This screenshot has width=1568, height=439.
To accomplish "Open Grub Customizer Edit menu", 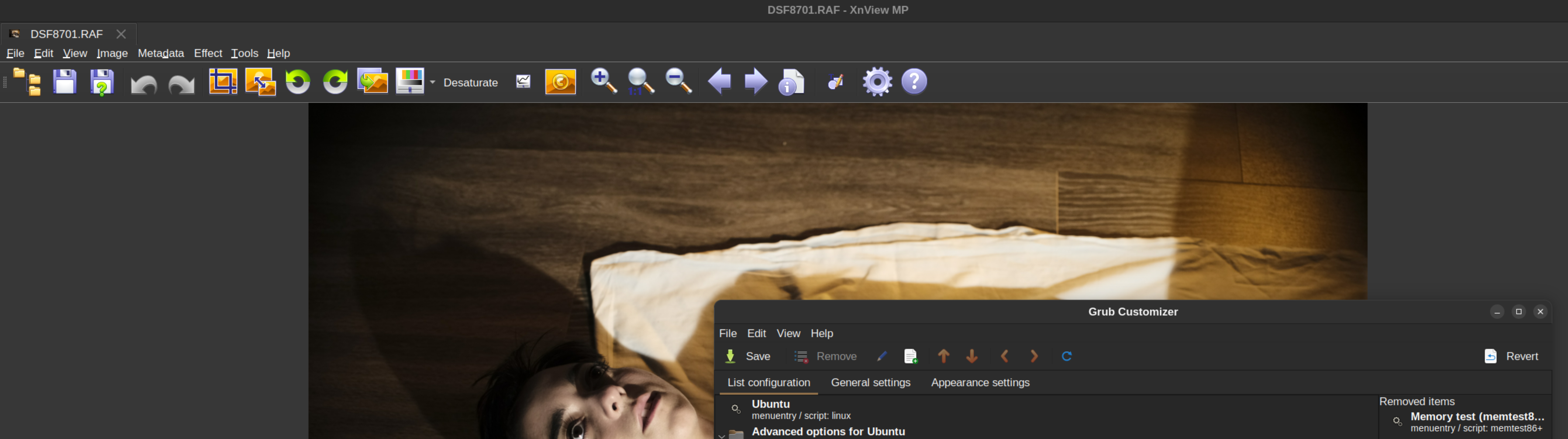I will [x=757, y=333].
